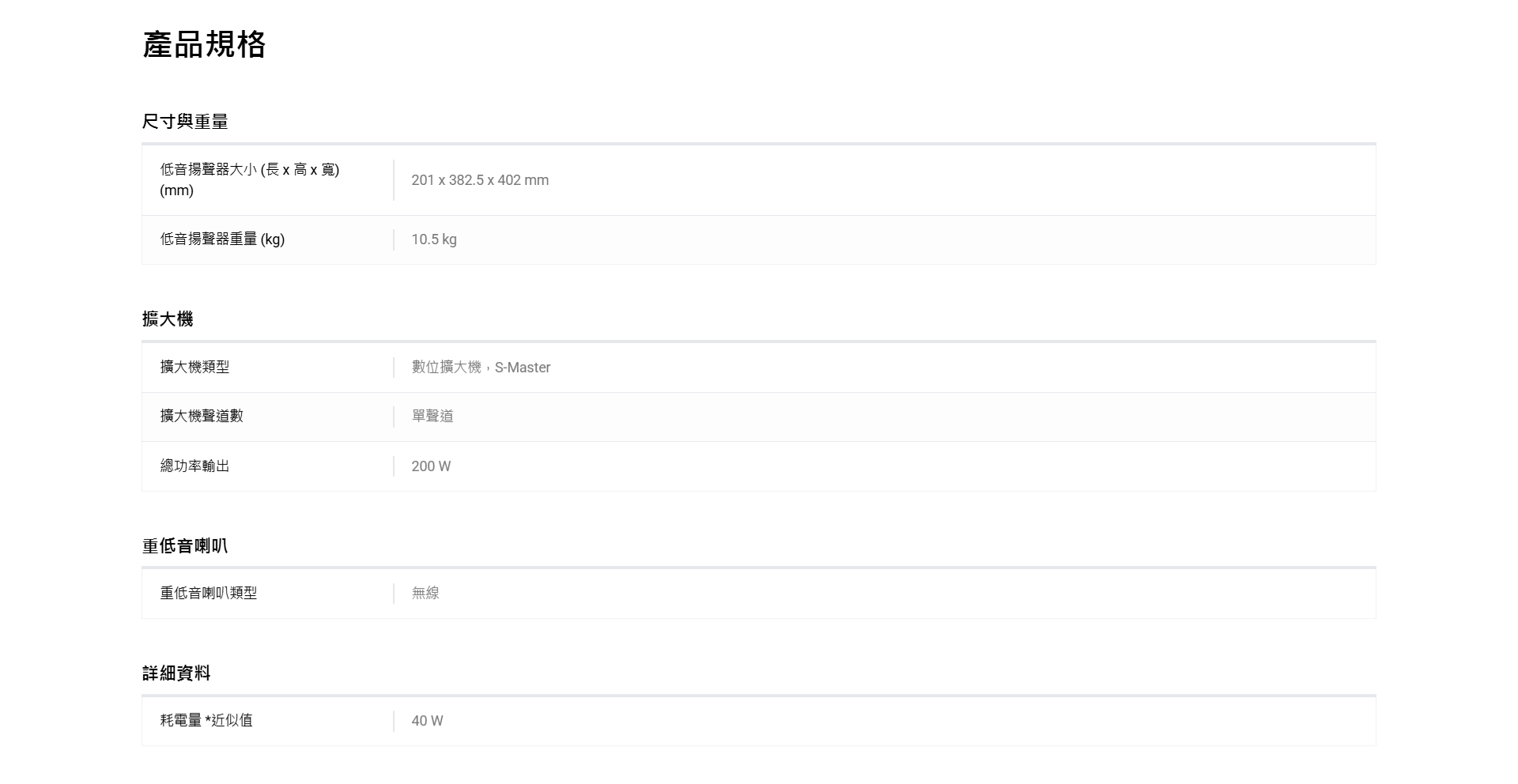Click the 擴大機聲道數 label
The width and height of the screenshot is (1518, 784).
[x=202, y=416]
